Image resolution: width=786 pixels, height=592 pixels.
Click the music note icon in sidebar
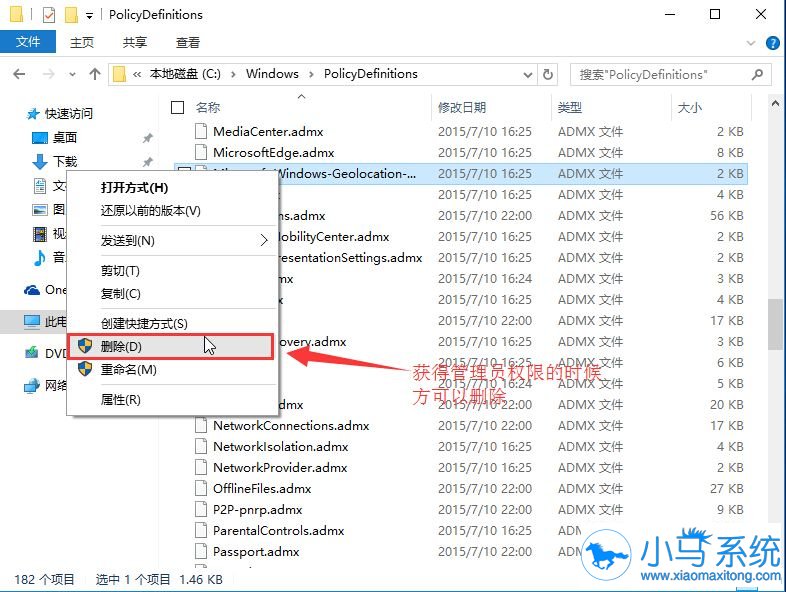point(39,257)
